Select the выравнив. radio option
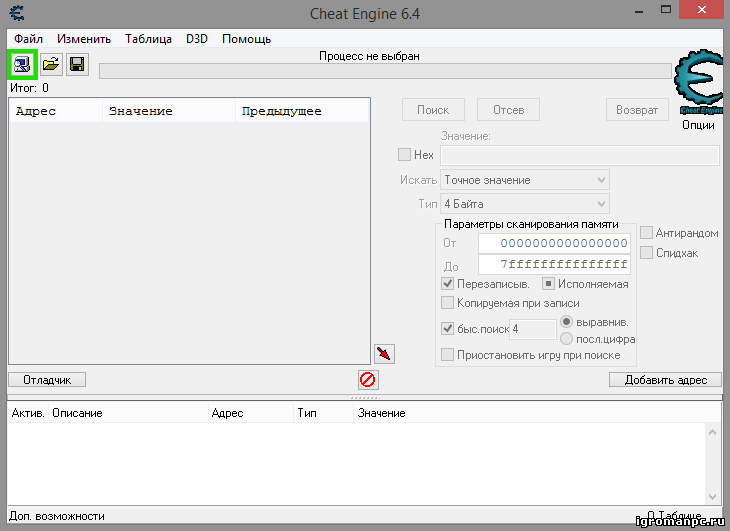 click(x=566, y=322)
